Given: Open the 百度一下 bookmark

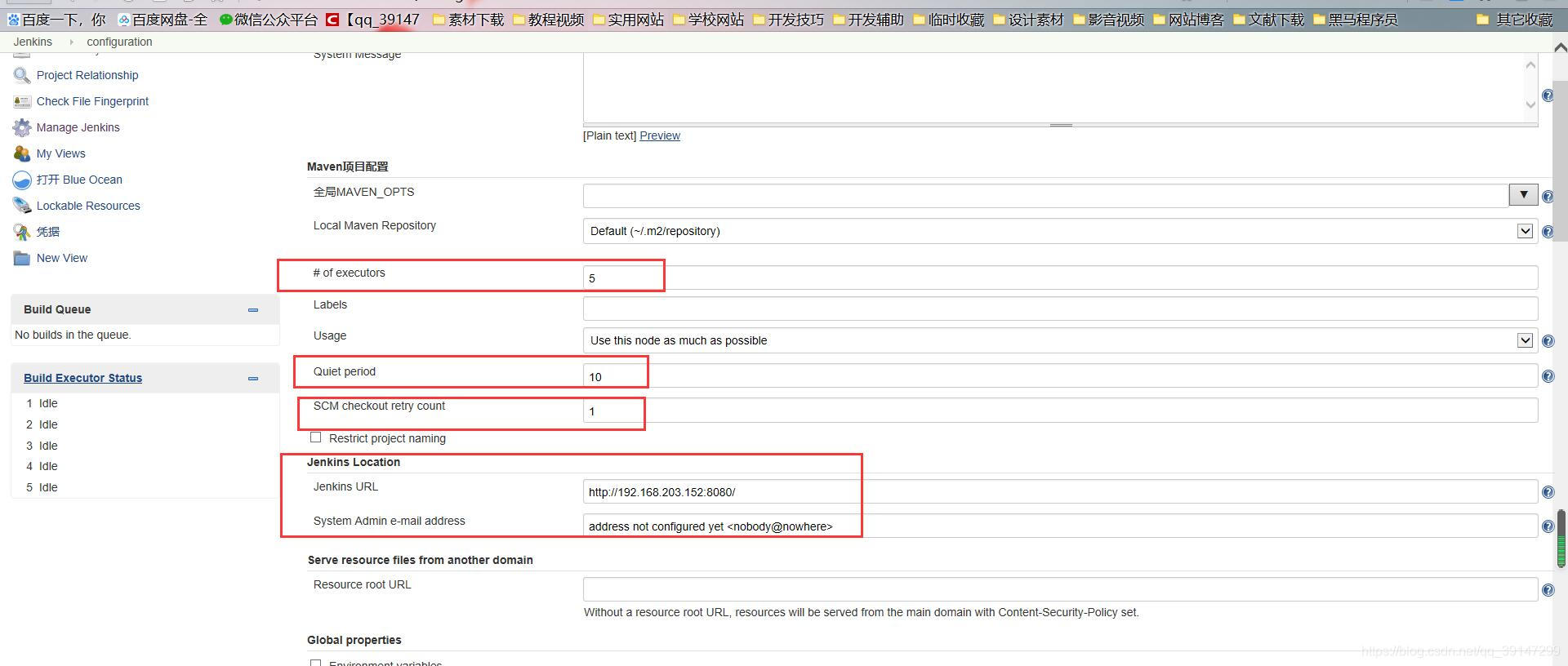Looking at the screenshot, I should pos(57,20).
